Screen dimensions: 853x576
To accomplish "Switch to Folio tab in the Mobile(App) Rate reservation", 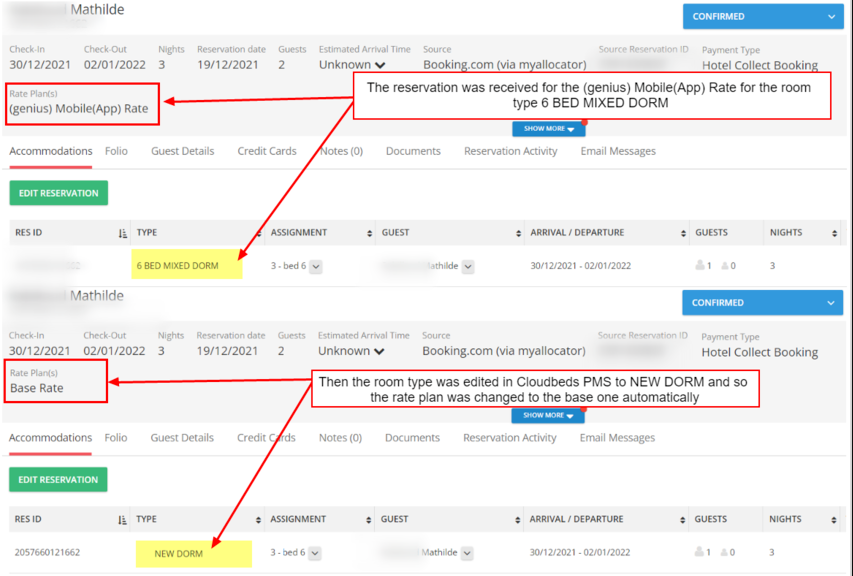I will pos(116,151).
